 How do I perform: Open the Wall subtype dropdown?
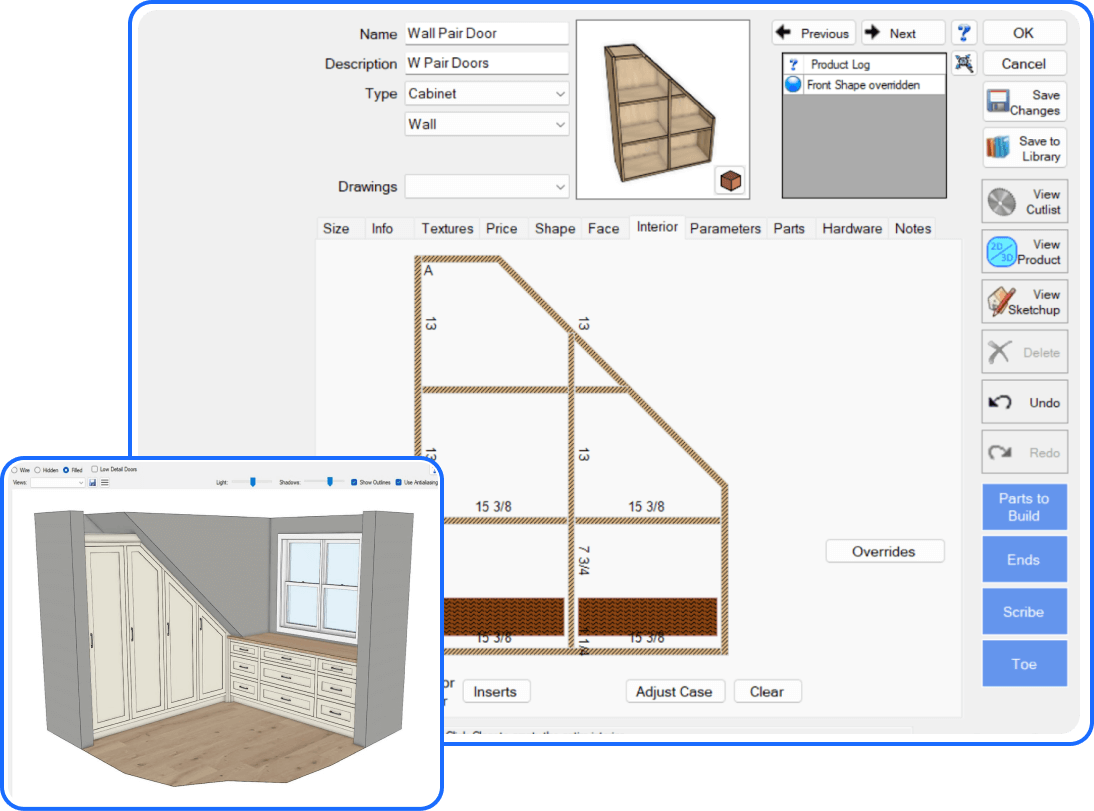486,124
